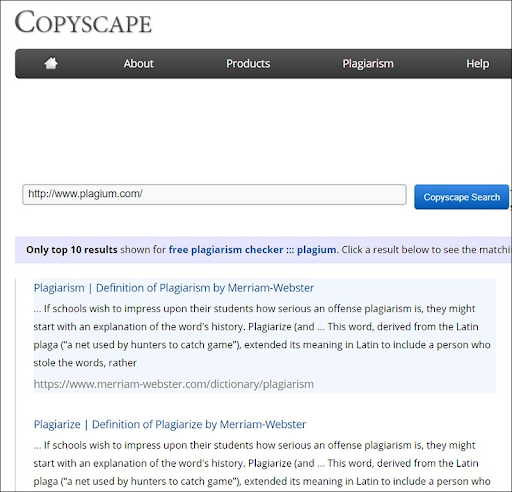Screen dimensions: 512x492
Task: Go to the home icon in navigation bar
Action: pyautogui.click(x=51, y=63)
